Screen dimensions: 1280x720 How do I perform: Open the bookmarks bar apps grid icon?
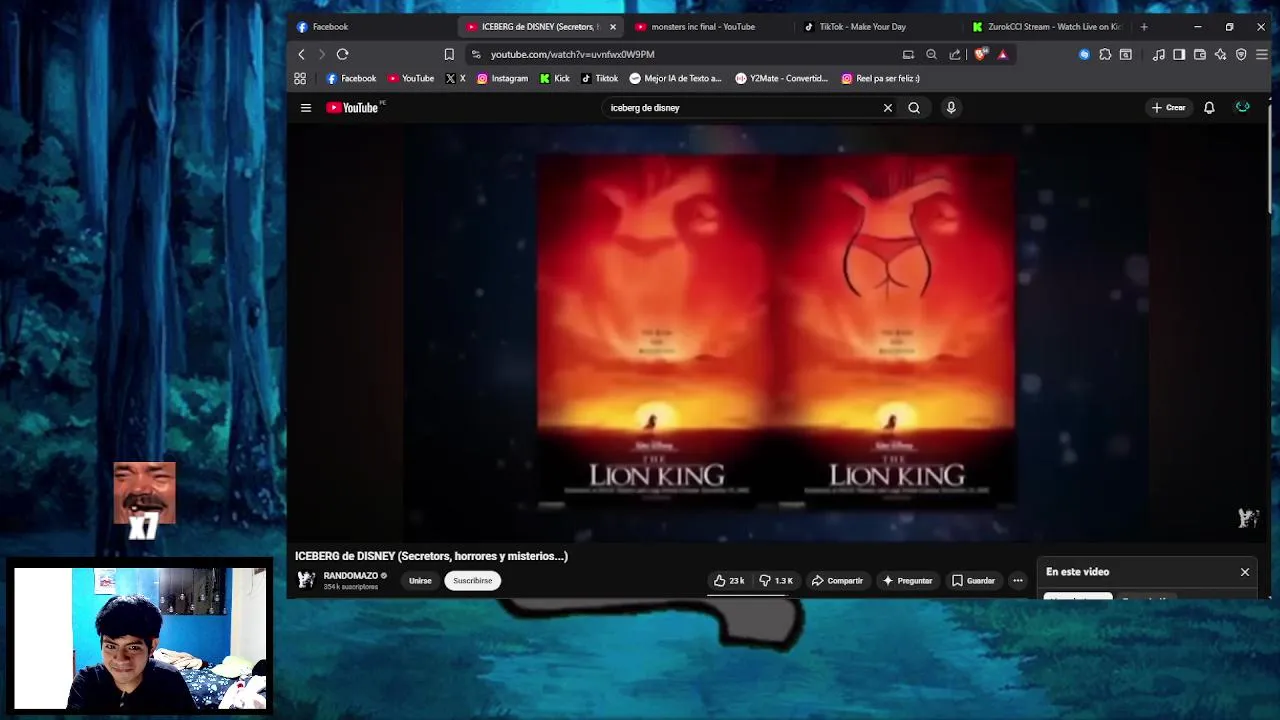[x=300, y=78]
